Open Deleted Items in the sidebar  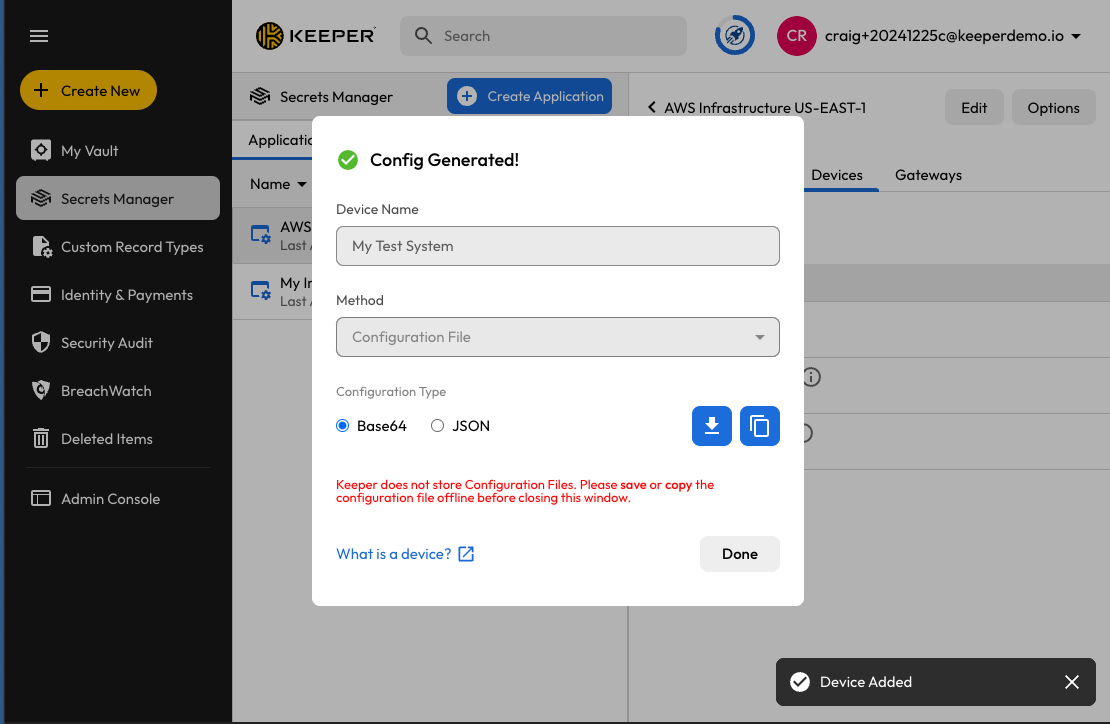tap(106, 439)
